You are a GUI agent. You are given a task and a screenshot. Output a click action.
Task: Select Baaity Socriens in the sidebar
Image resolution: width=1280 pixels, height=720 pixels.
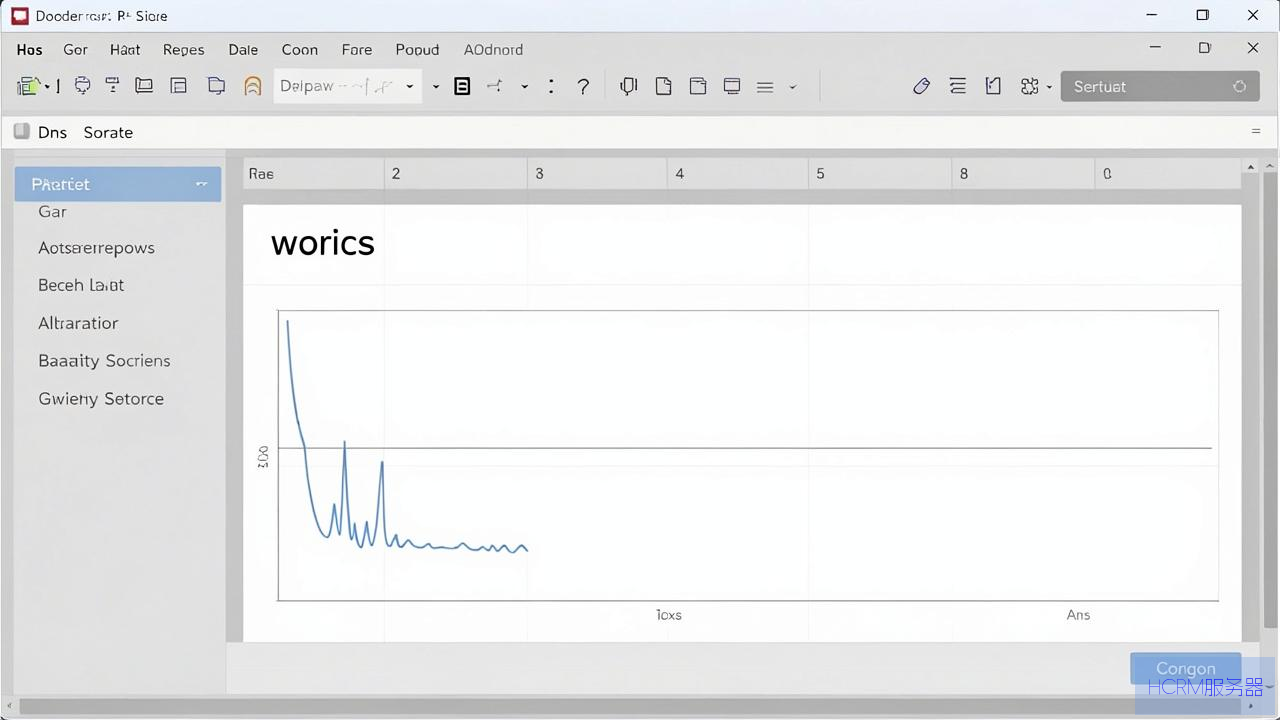[x=104, y=361]
